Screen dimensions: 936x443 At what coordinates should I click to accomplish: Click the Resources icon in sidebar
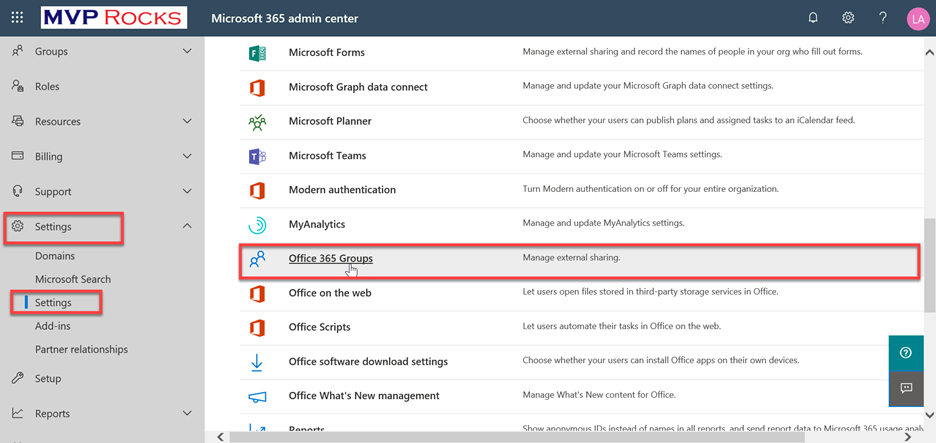(18, 121)
